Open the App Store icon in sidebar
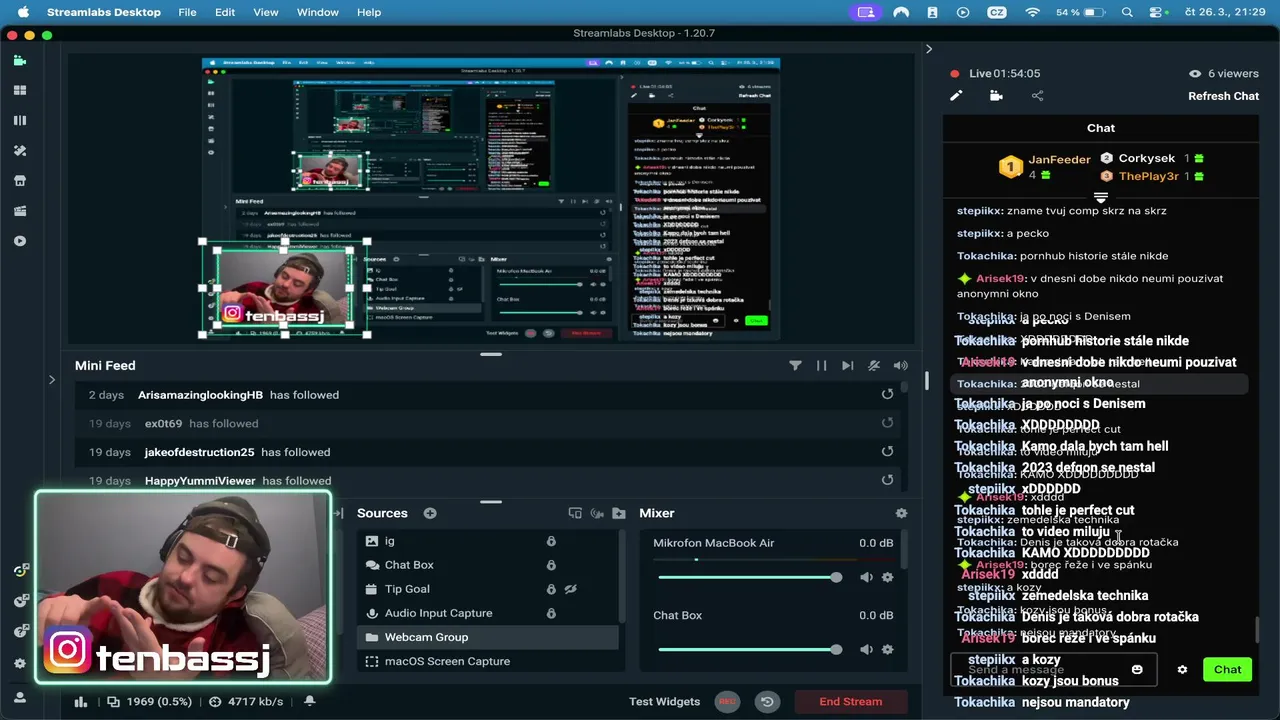The image size is (1280, 720). pyautogui.click(x=20, y=181)
